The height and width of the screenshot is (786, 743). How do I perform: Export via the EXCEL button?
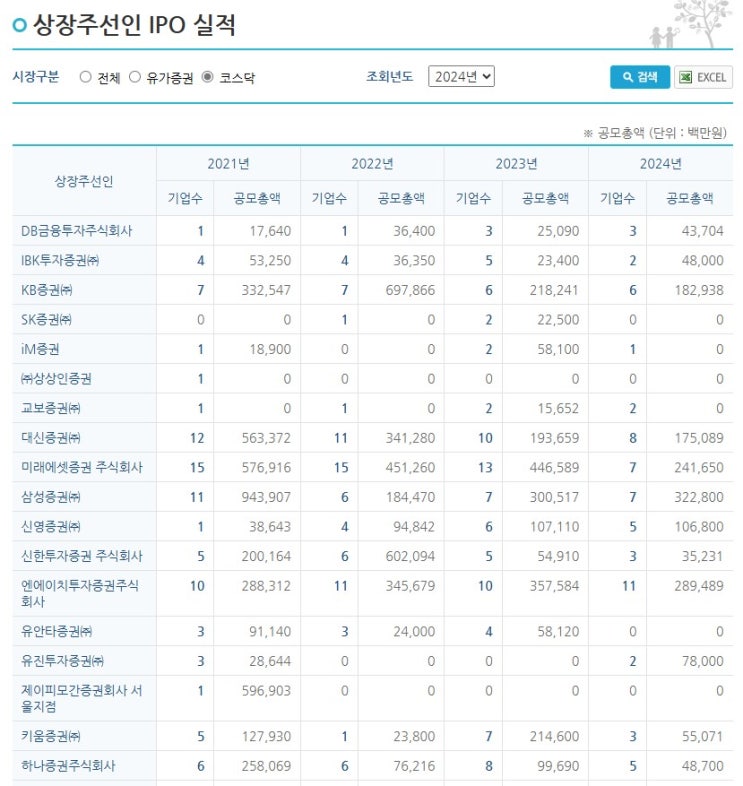pos(703,77)
